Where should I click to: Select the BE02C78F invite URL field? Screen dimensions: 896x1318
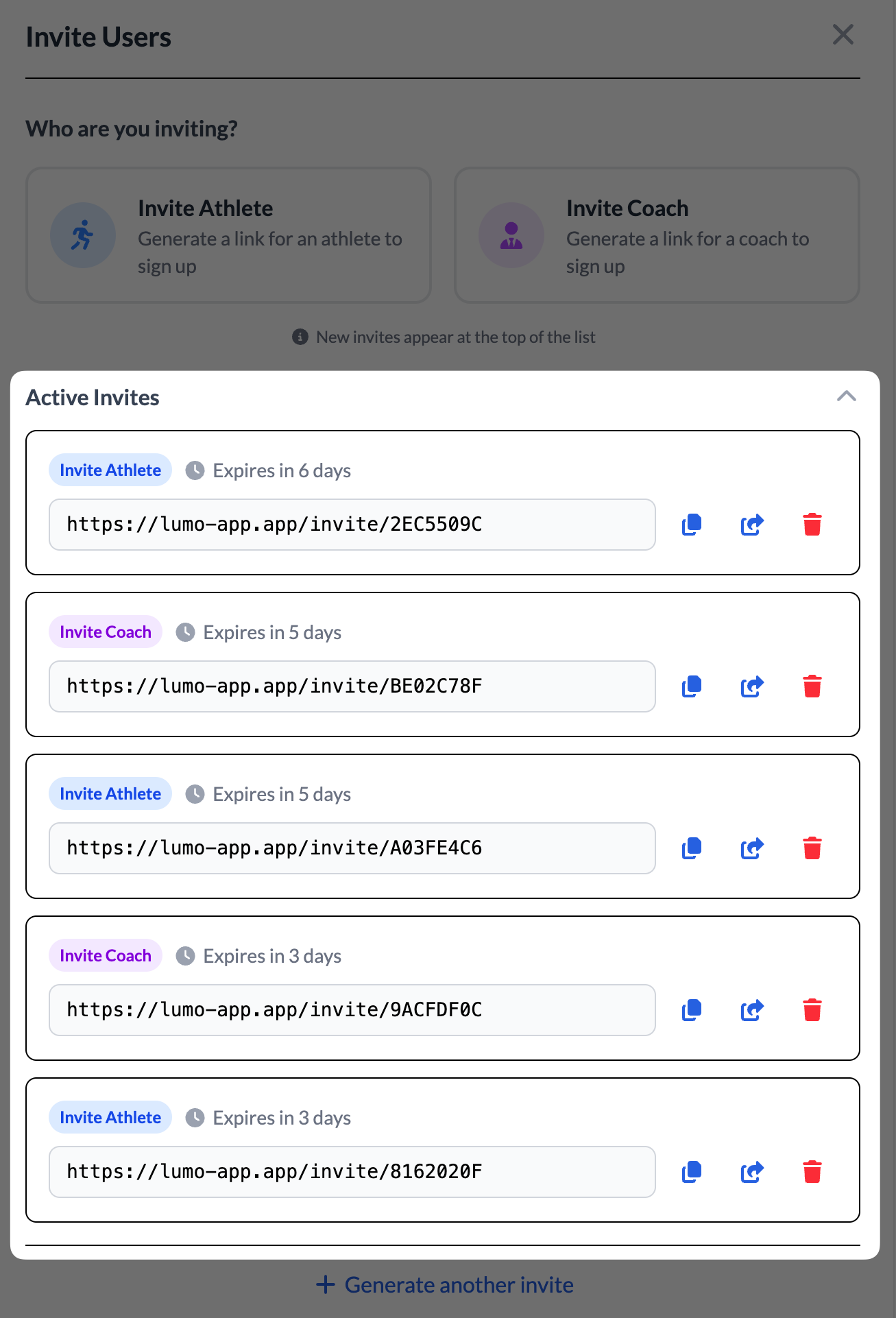[352, 686]
